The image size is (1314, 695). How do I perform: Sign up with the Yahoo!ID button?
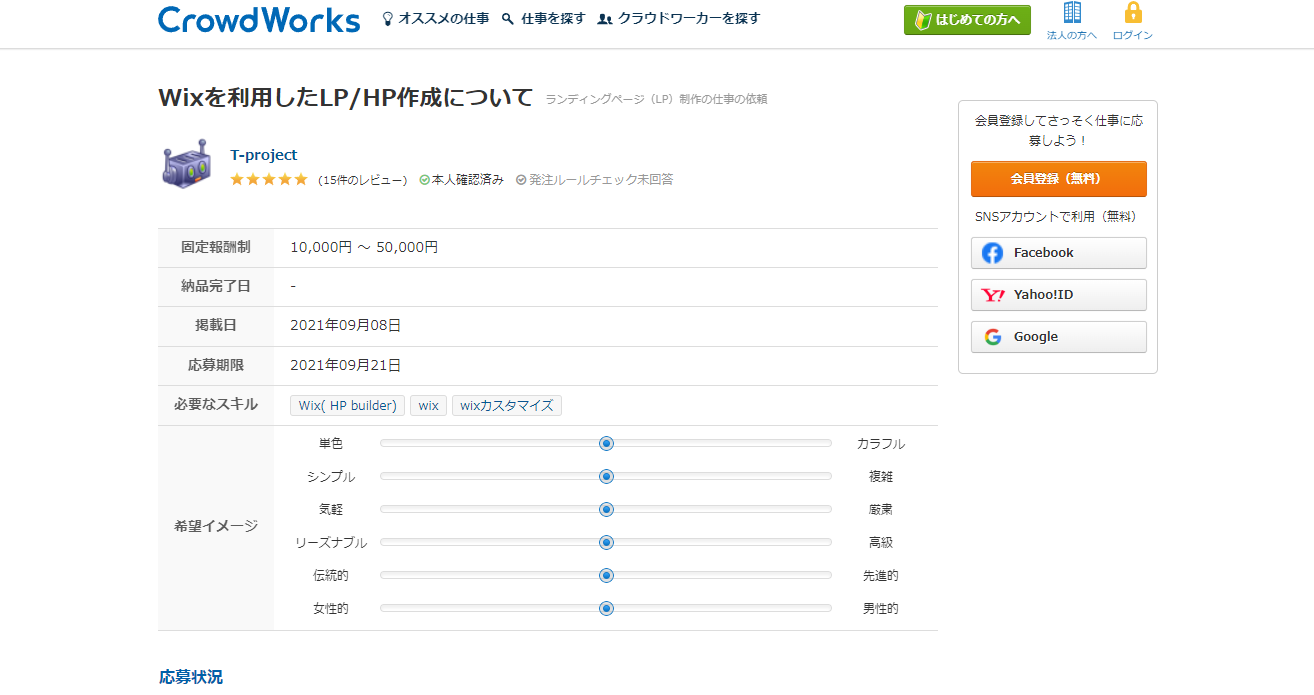(1059, 295)
